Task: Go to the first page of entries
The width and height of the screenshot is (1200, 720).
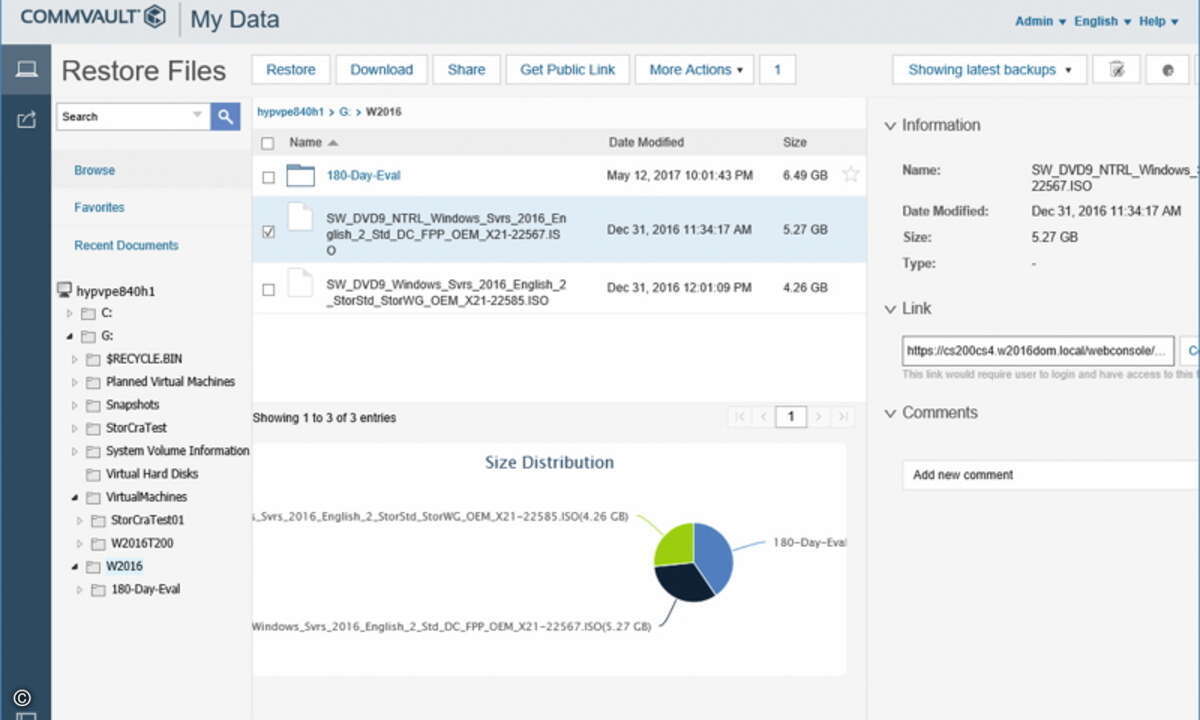Action: click(x=740, y=417)
